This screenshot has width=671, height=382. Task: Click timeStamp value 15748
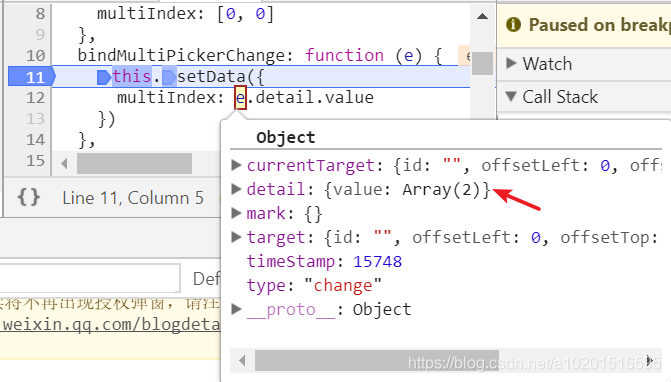click(377, 261)
